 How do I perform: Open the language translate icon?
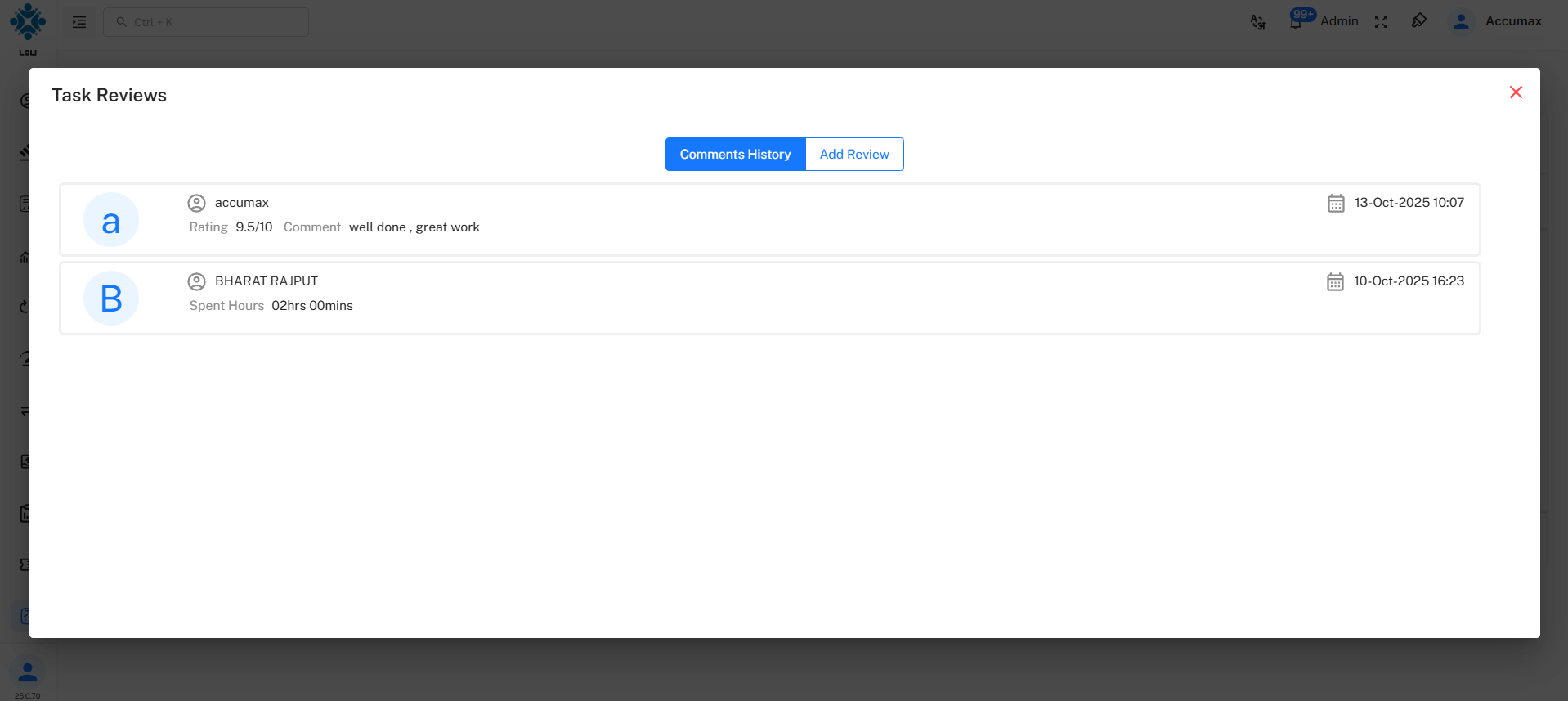coord(1258,22)
